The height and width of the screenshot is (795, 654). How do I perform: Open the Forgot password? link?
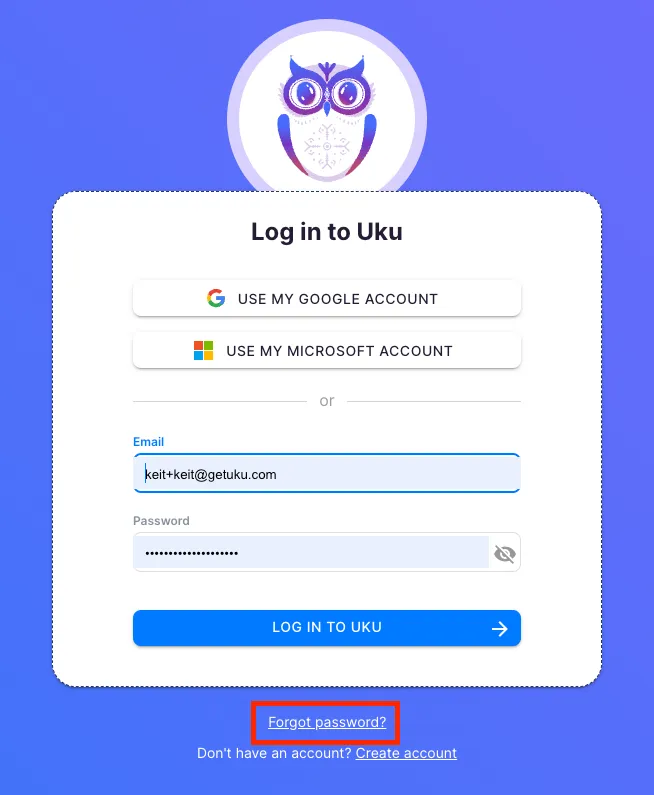pos(327,722)
